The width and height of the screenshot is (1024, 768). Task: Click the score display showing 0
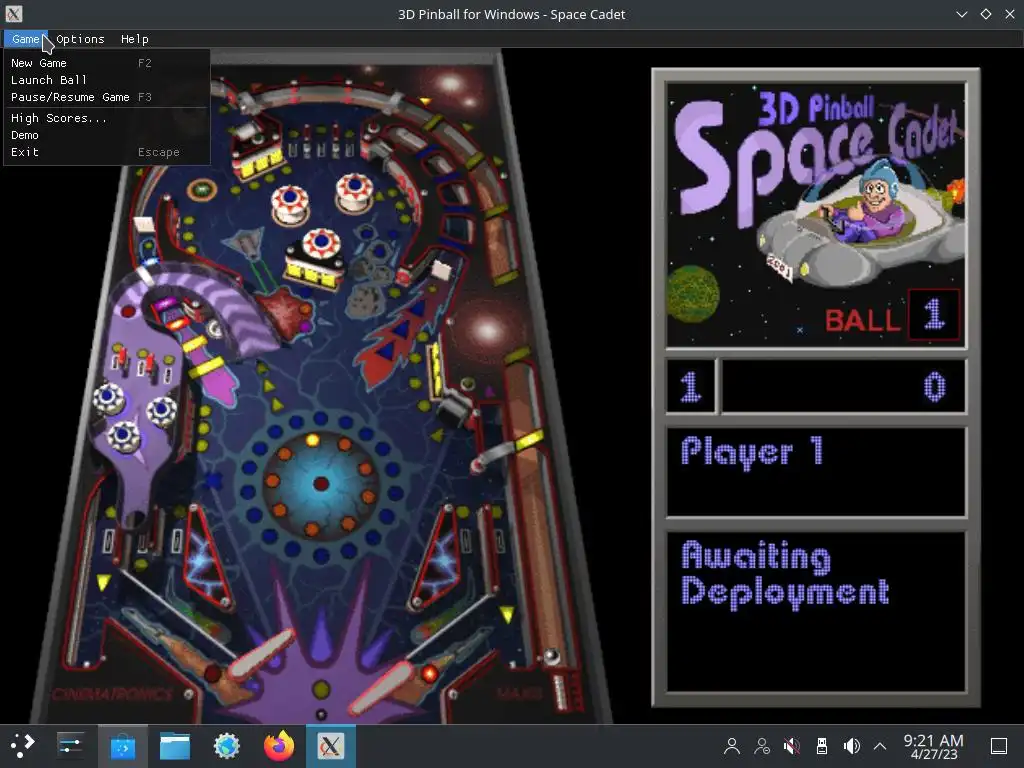[843, 387]
